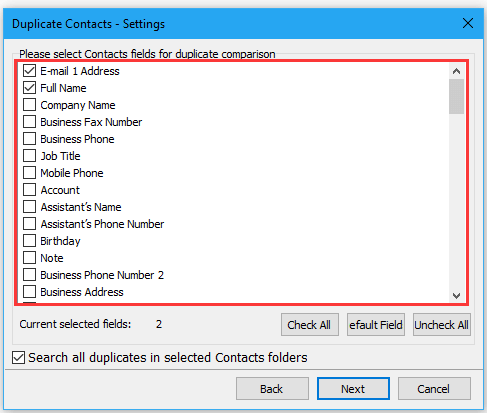
Task: Toggle Search all duplicates in selected folders
Action: [18, 358]
